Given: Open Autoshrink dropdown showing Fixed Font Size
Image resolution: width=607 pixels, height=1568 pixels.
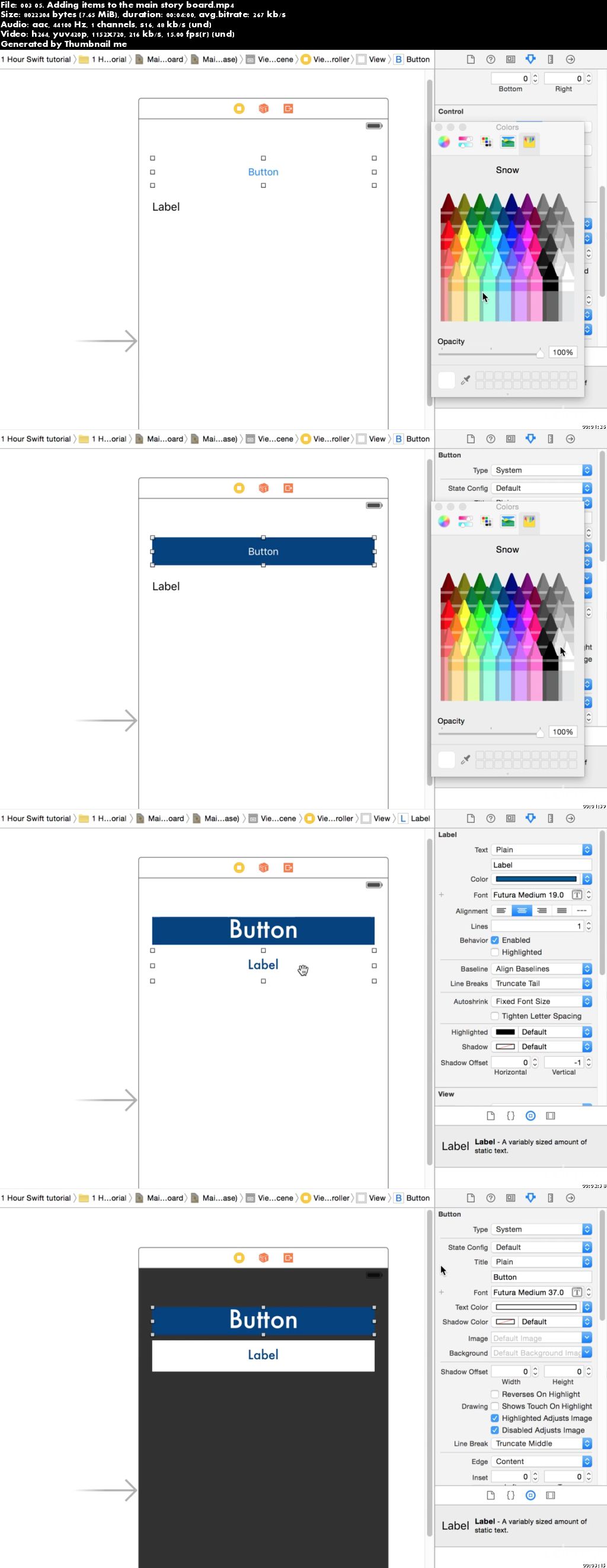Looking at the screenshot, I should [x=541, y=1000].
